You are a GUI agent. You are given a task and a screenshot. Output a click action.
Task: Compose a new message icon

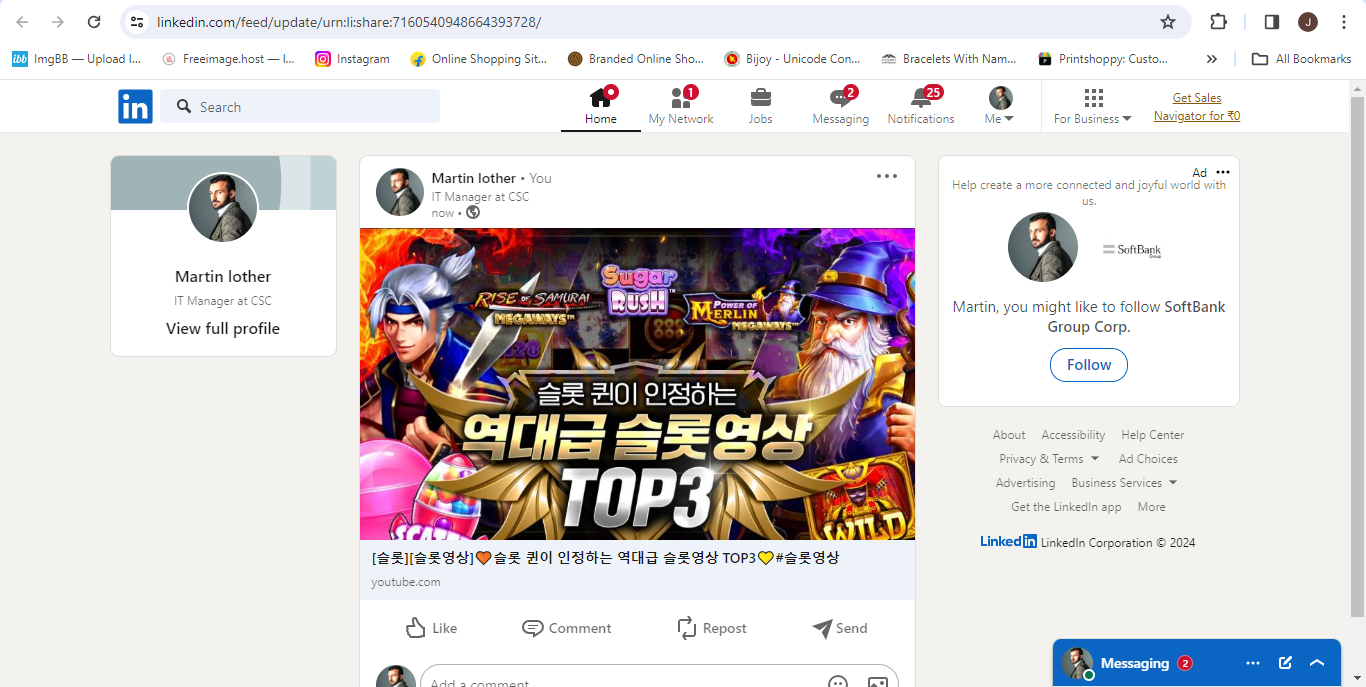[x=1285, y=663]
